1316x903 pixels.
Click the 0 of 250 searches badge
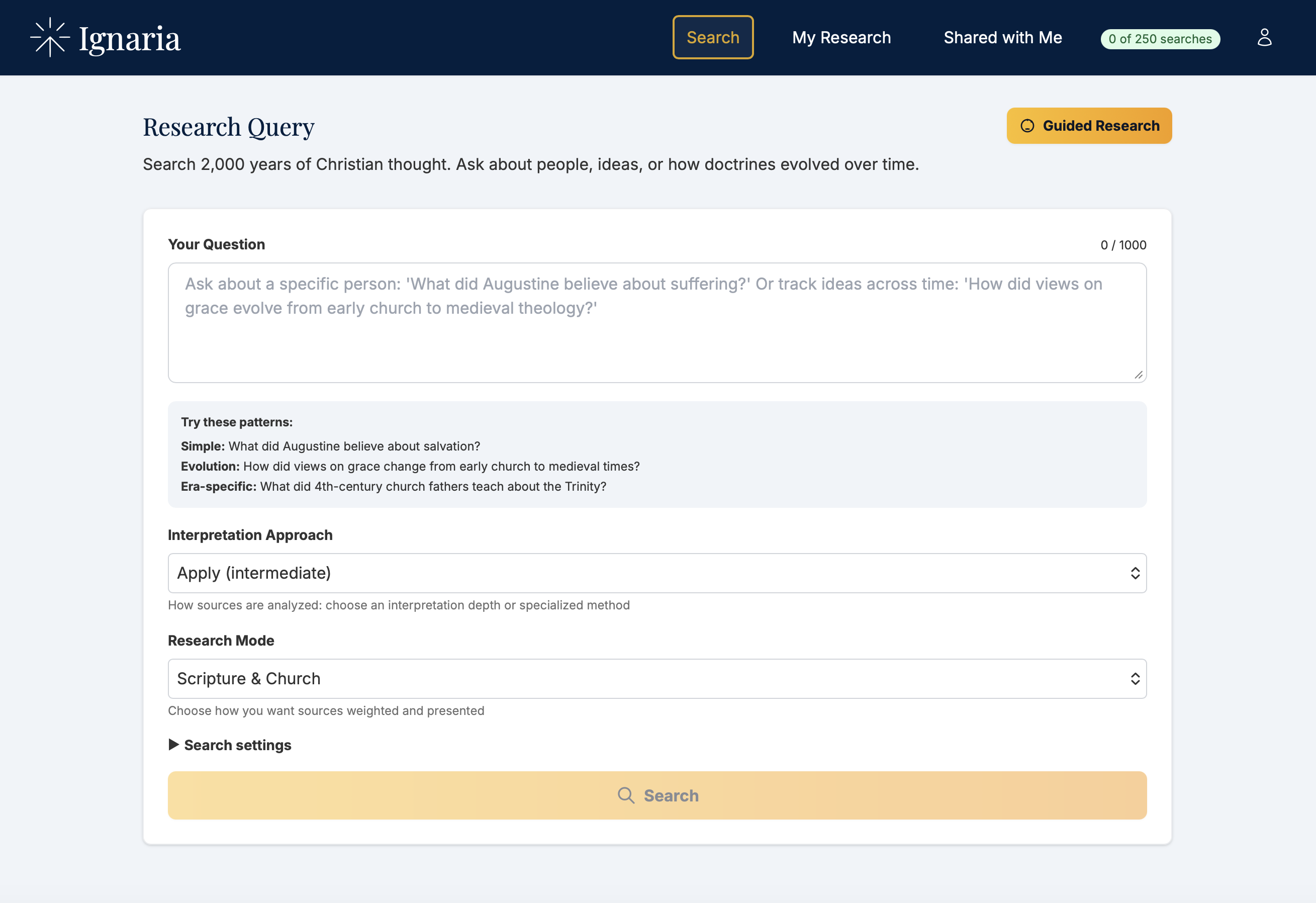(1160, 39)
